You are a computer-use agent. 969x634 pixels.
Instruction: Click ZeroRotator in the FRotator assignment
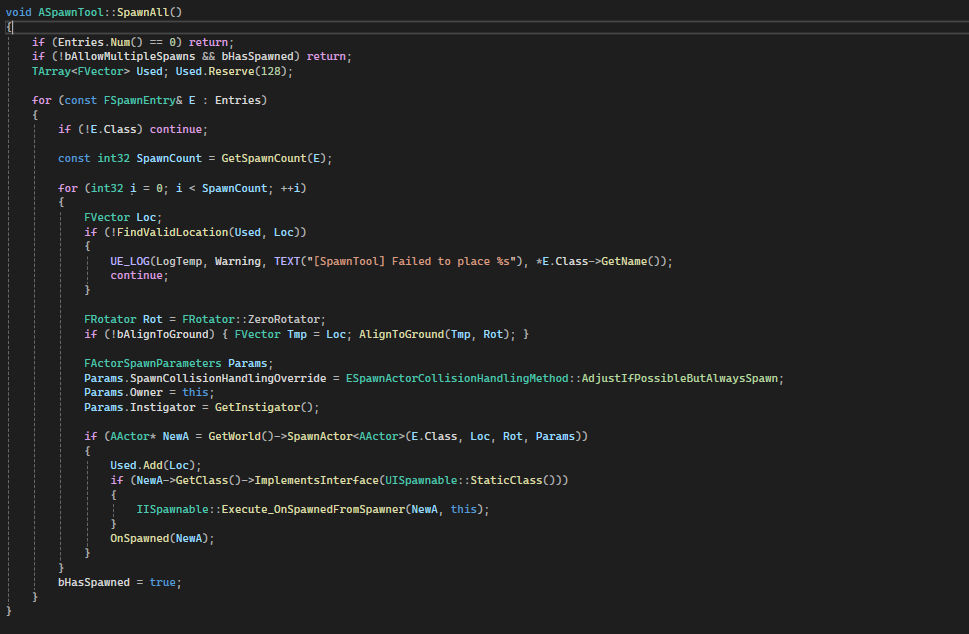tap(284, 319)
